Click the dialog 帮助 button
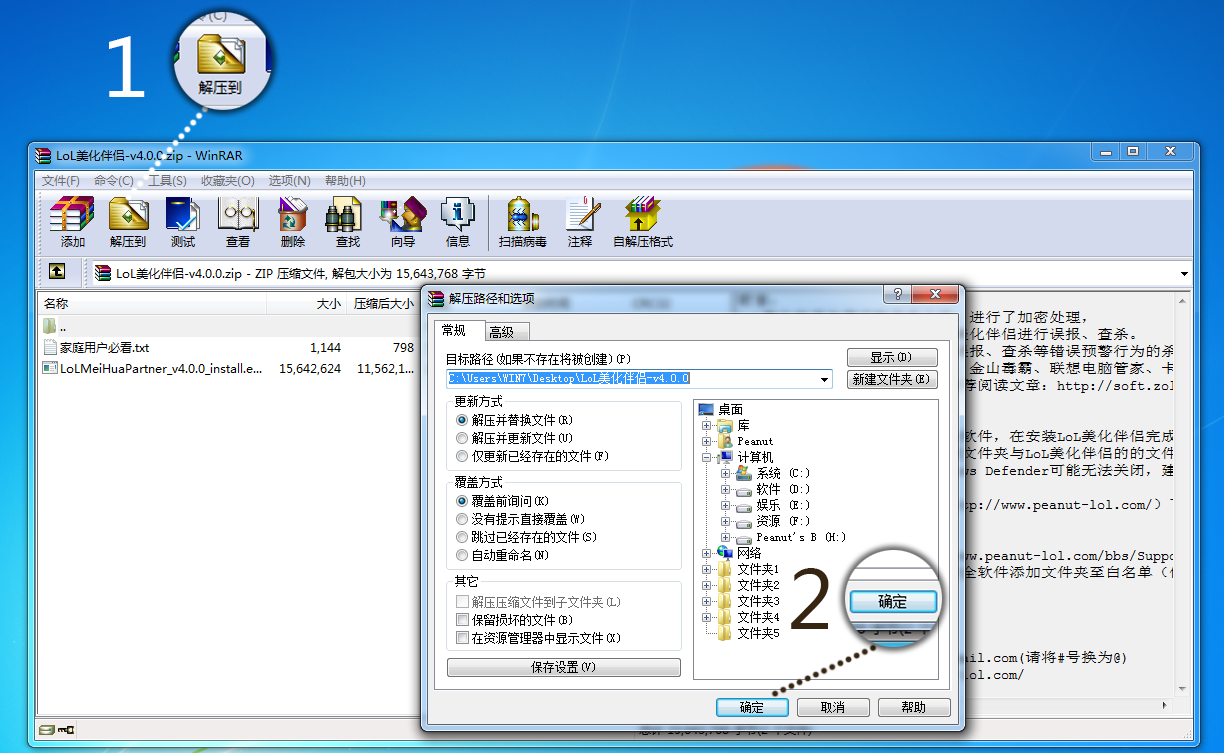Image resolution: width=1224 pixels, height=753 pixels. coord(914,707)
